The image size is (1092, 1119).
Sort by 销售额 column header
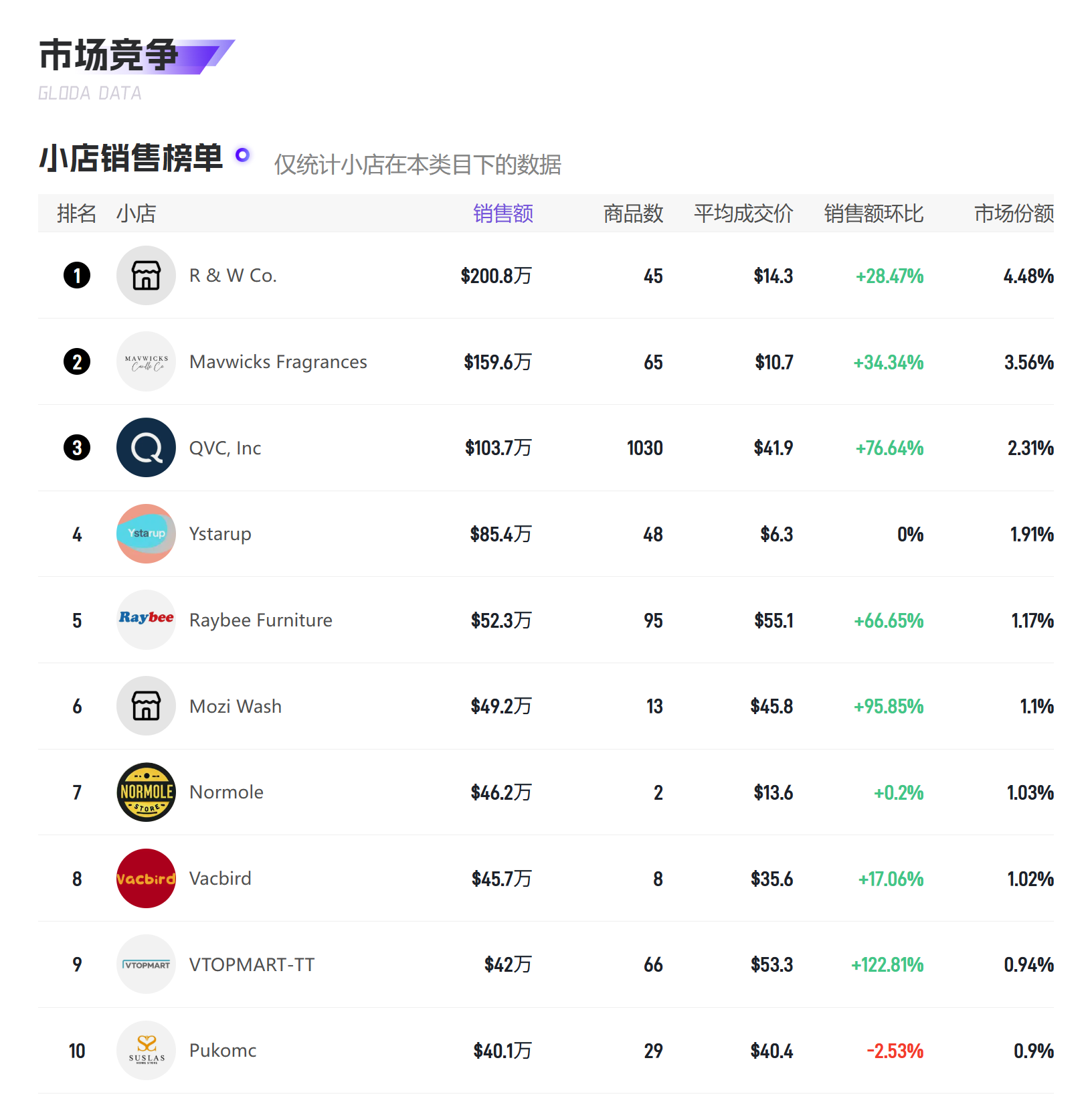(503, 213)
